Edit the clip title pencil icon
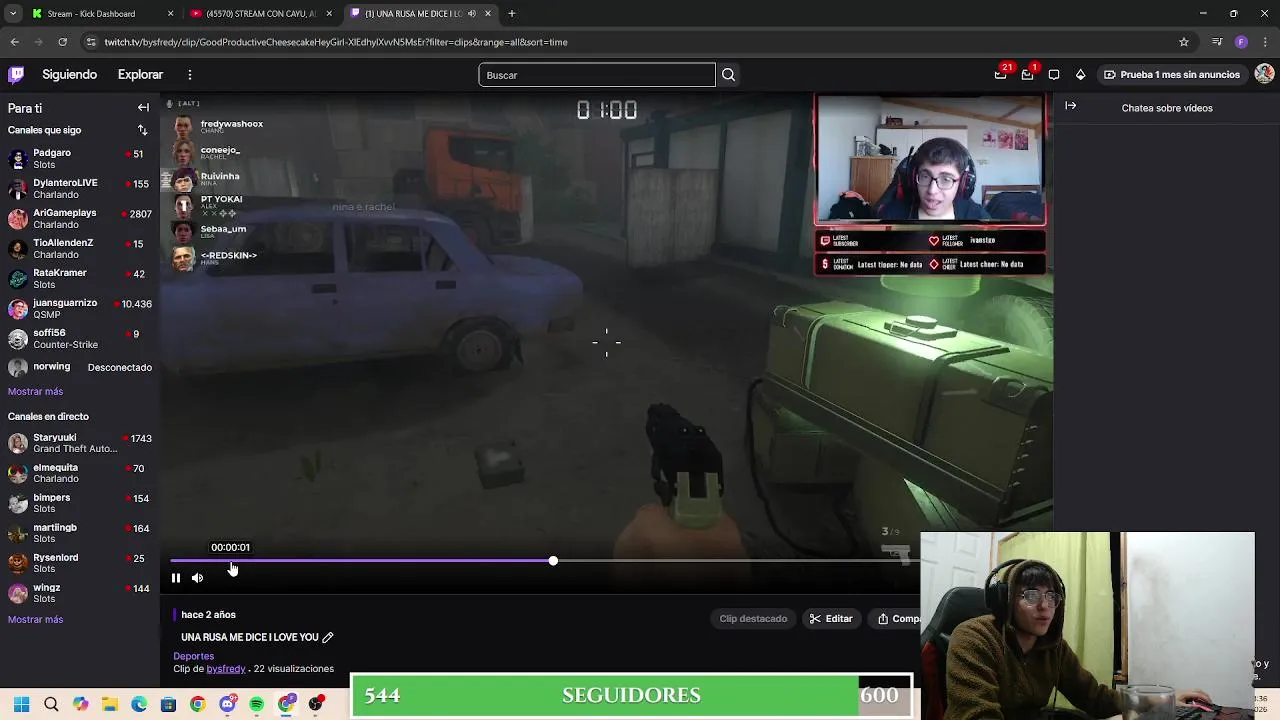Image resolution: width=1280 pixels, height=720 pixels. [x=327, y=637]
